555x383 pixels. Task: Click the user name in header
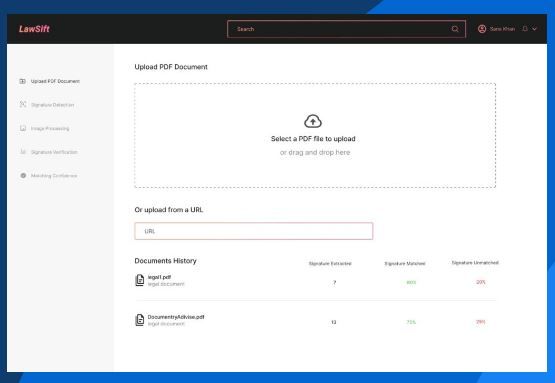[x=503, y=29]
